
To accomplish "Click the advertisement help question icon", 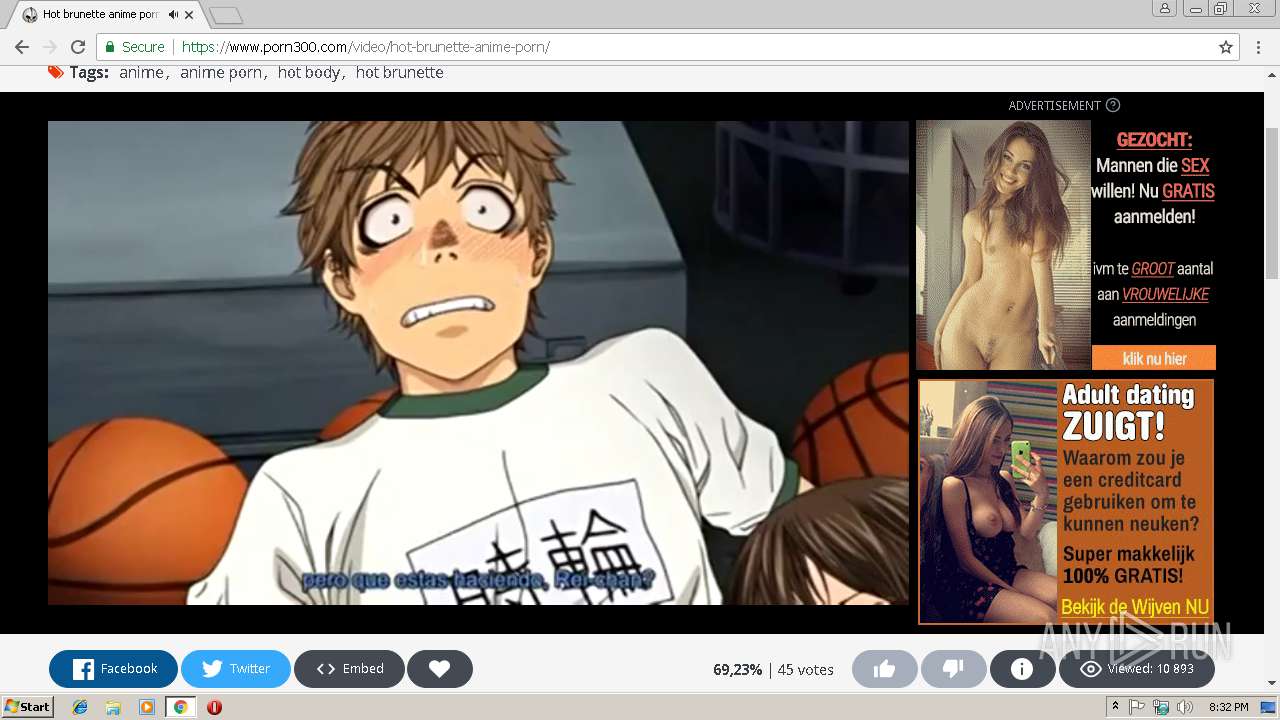I will pos(1113,105).
